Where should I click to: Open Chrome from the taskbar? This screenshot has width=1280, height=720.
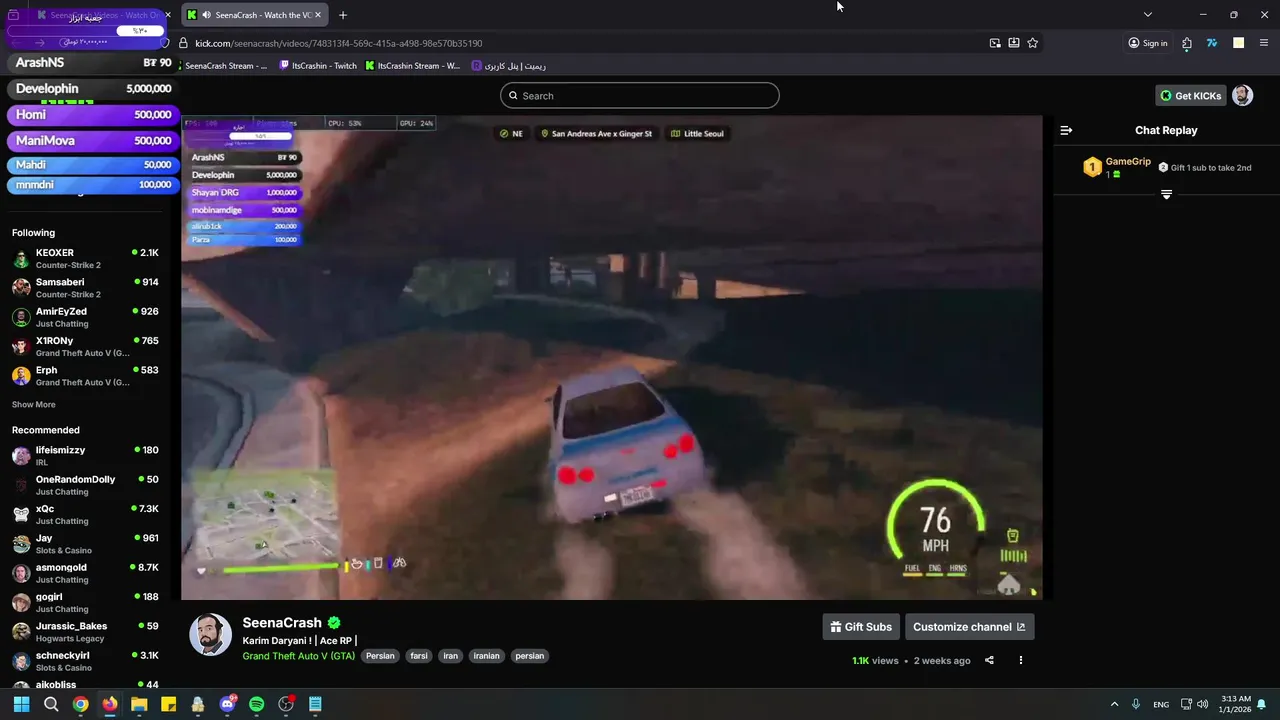pos(80,704)
